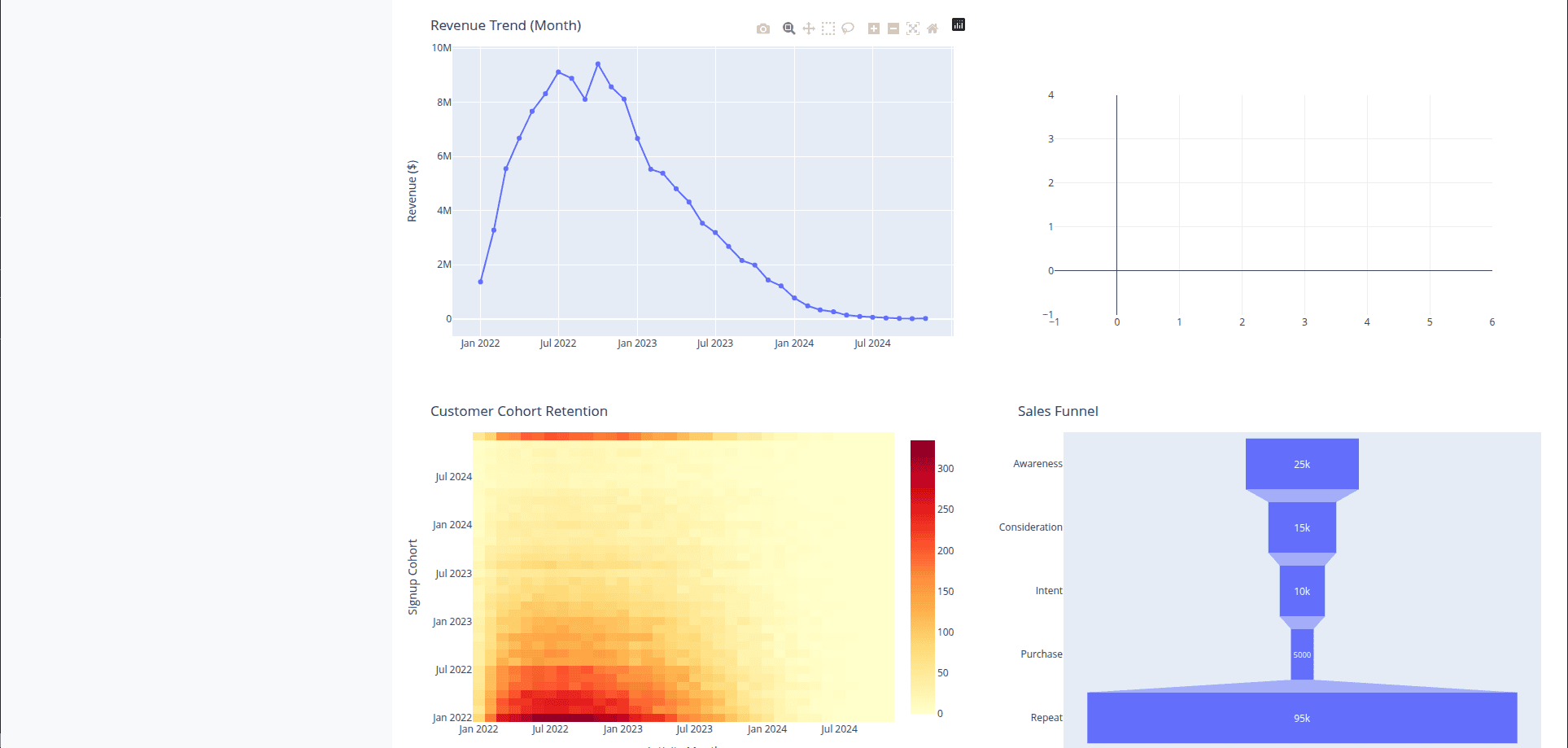Select the Repeat stage bar showing 95k
The image size is (1568, 748).
coord(1301,718)
